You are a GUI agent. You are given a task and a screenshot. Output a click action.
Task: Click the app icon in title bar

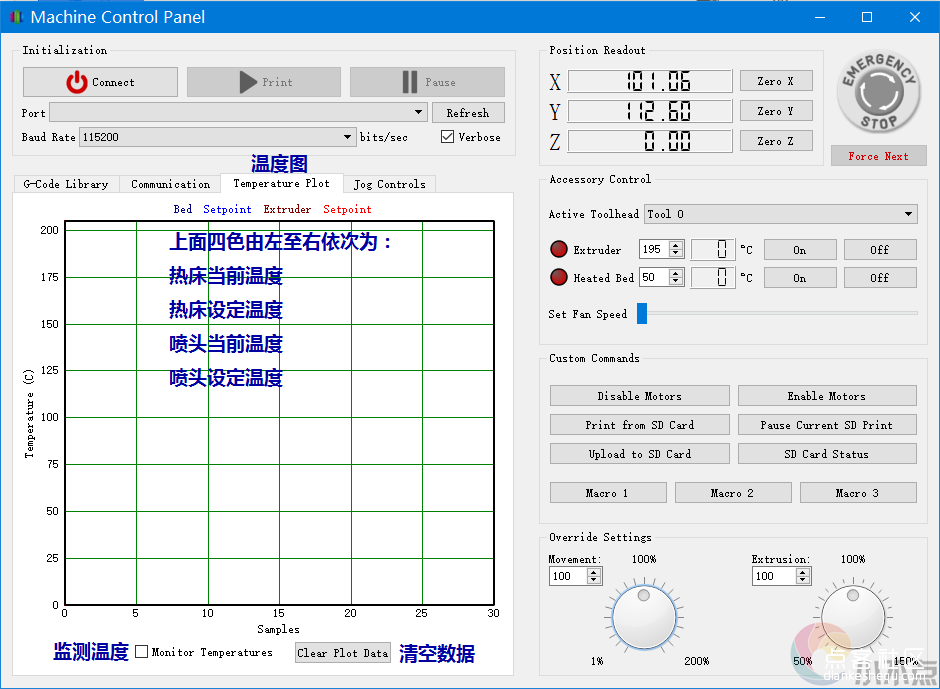pos(16,17)
